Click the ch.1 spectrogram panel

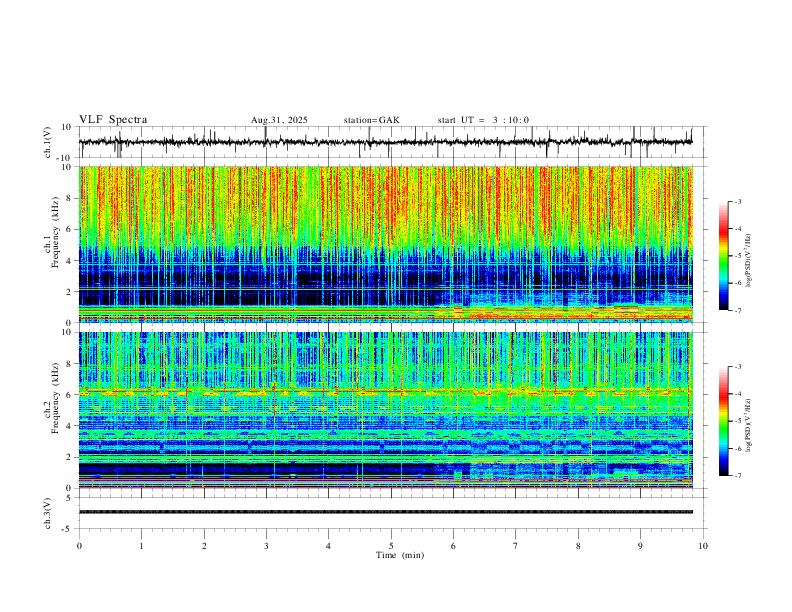(x=385, y=244)
